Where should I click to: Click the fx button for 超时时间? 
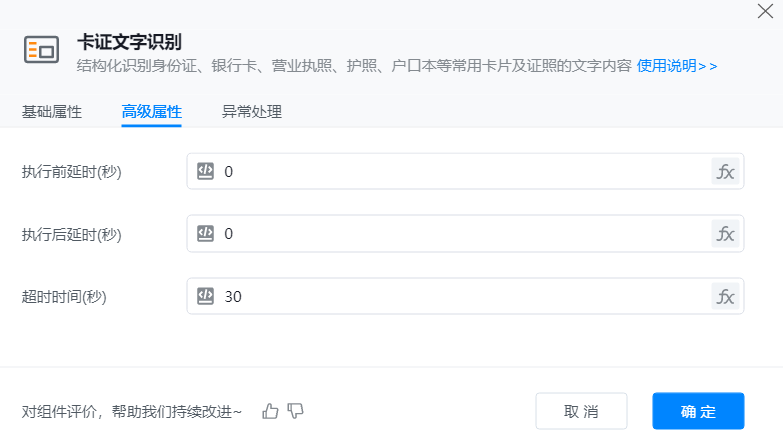(725, 296)
